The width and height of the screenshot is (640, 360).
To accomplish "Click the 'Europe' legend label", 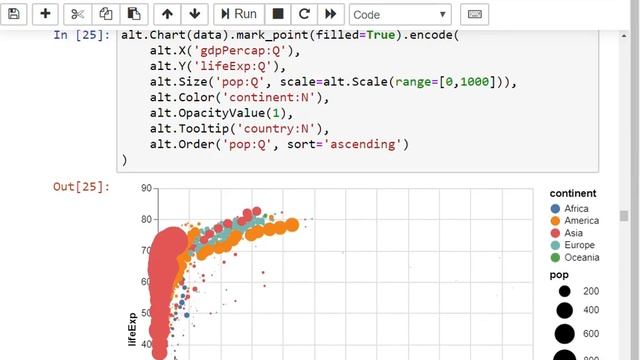I will click(x=579, y=245).
